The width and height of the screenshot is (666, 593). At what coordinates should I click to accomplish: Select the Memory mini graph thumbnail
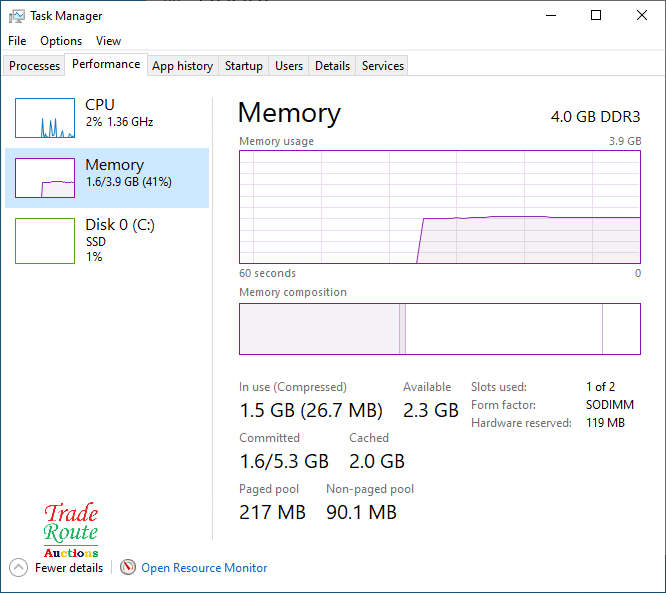point(45,178)
